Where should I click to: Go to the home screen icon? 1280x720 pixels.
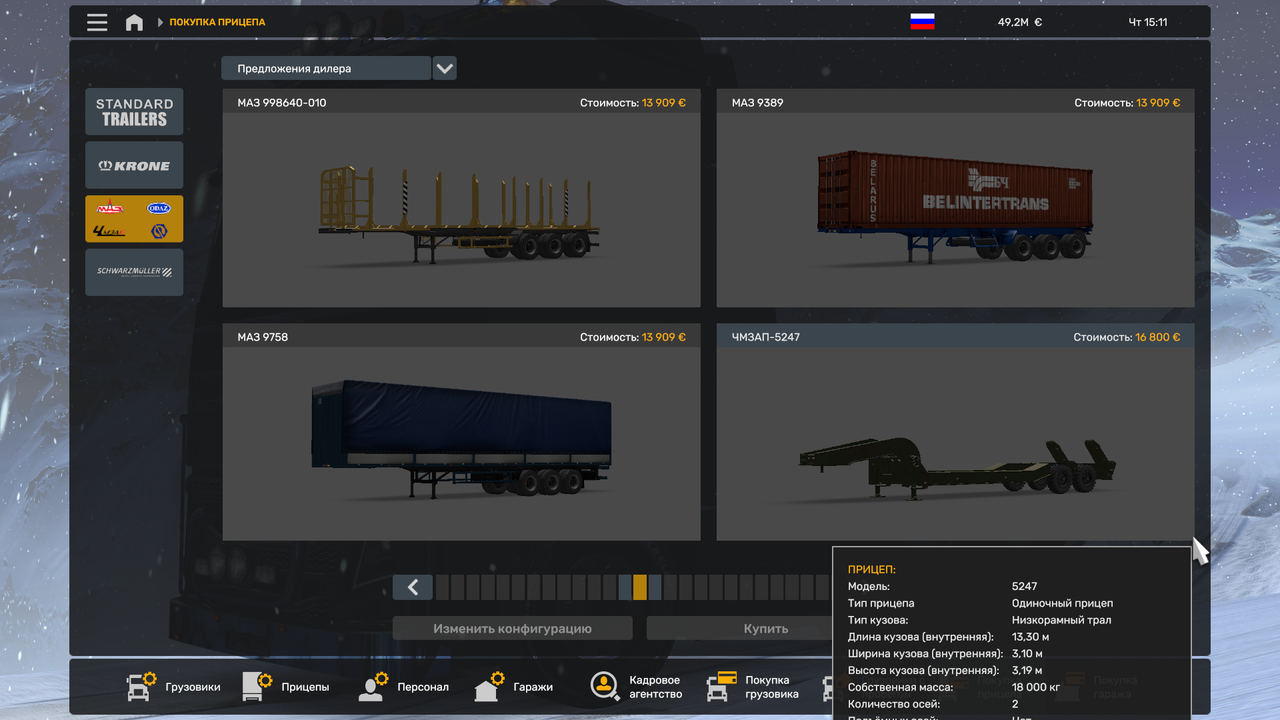click(x=134, y=22)
